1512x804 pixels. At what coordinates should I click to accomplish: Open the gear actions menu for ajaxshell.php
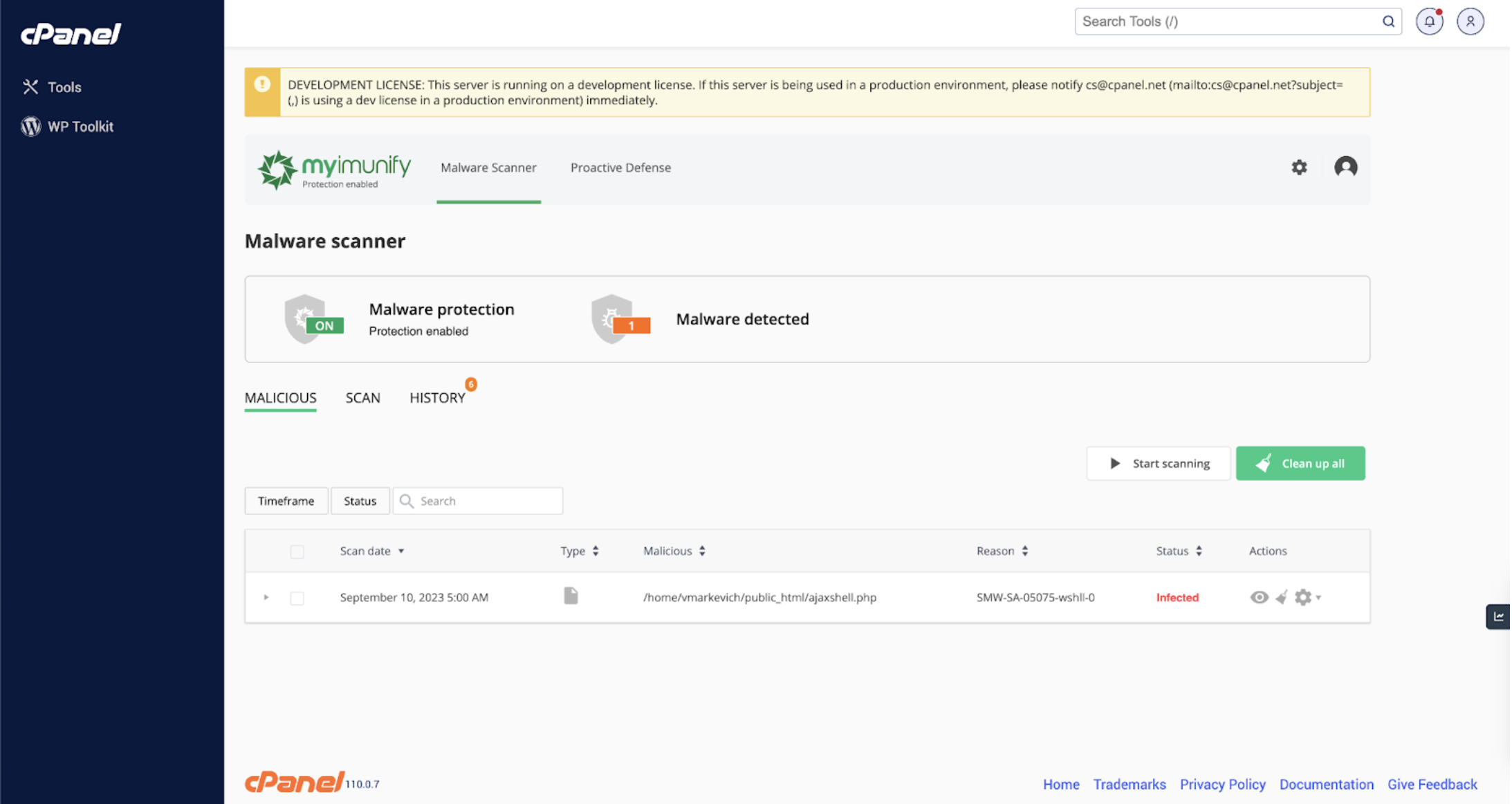point(1307,597)
